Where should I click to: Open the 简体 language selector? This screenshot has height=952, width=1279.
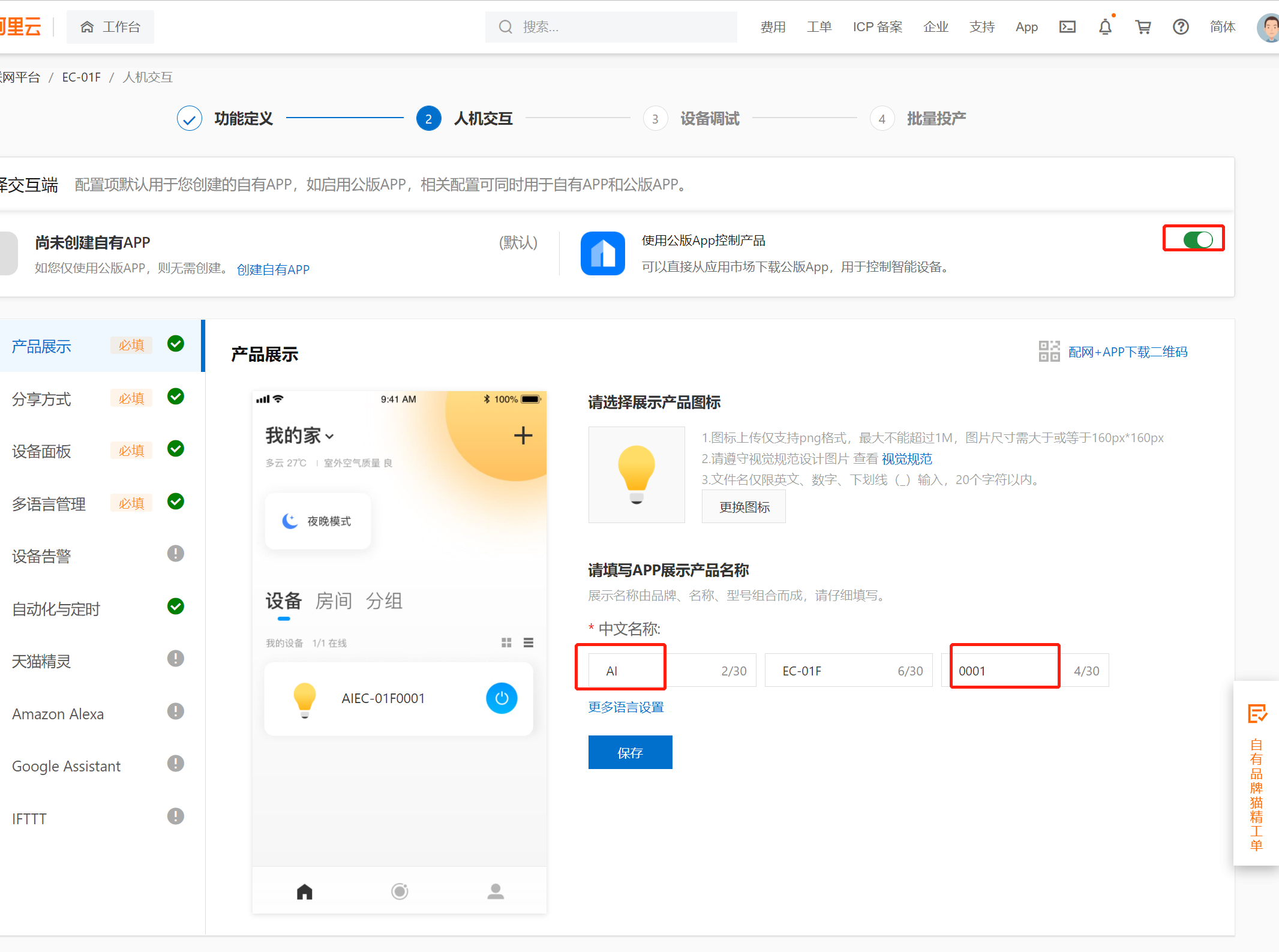tap(1223, 26)
